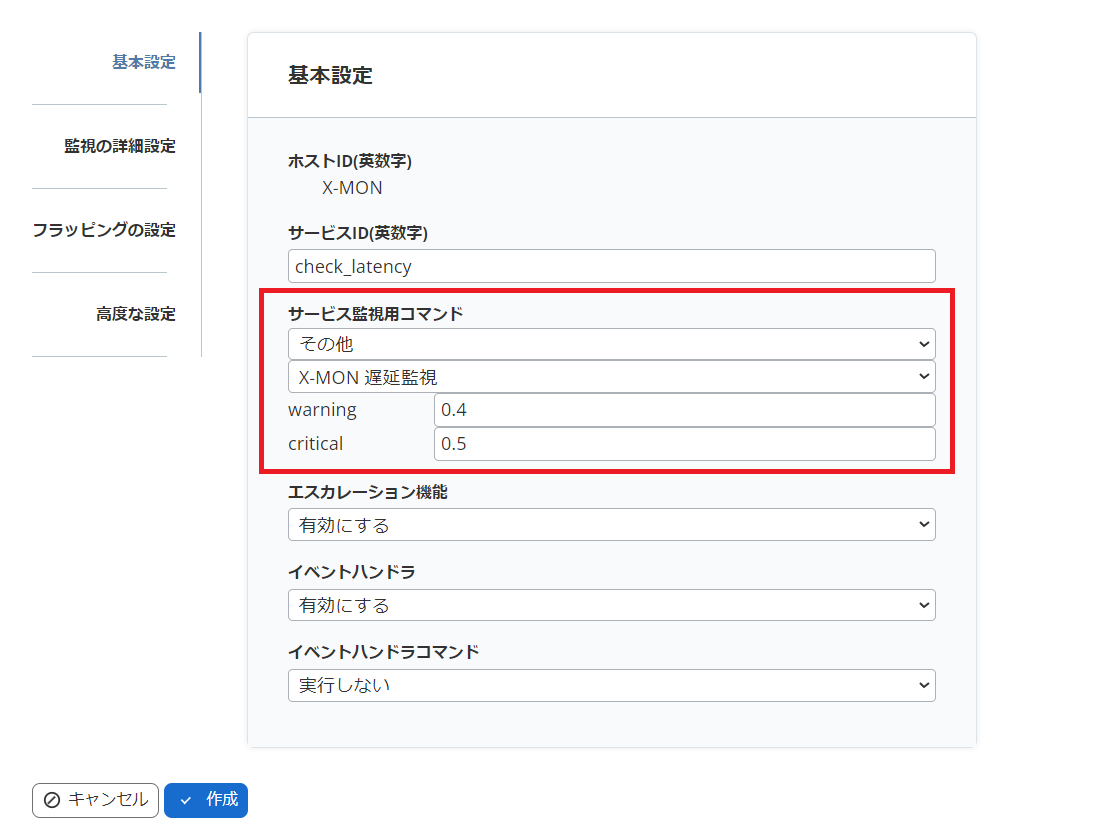
Task: Switch to the 基本設定 sidebar tab
Action: tap(143, 62)
